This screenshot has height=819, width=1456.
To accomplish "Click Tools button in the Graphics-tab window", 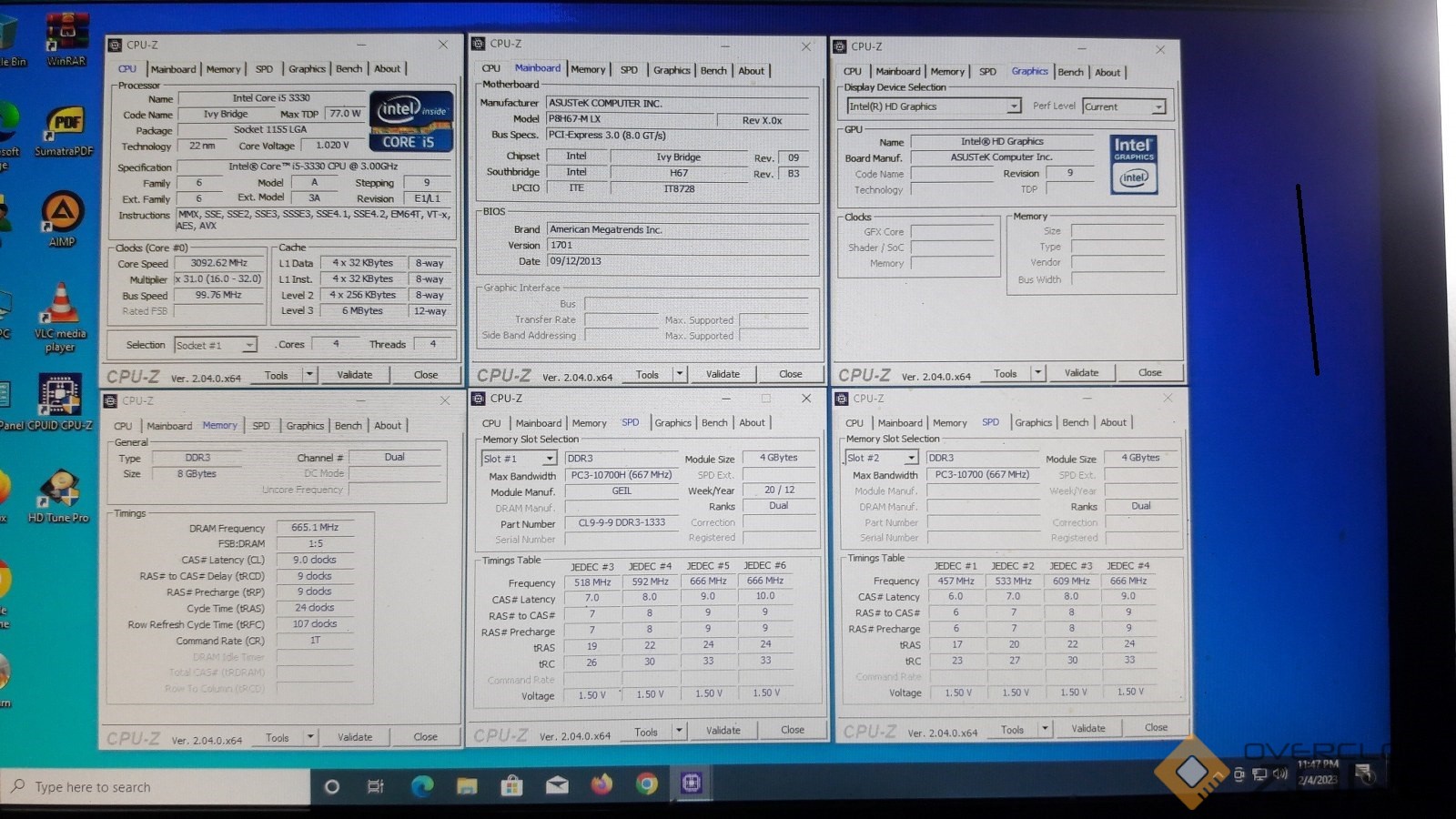I will [1006, 373].
